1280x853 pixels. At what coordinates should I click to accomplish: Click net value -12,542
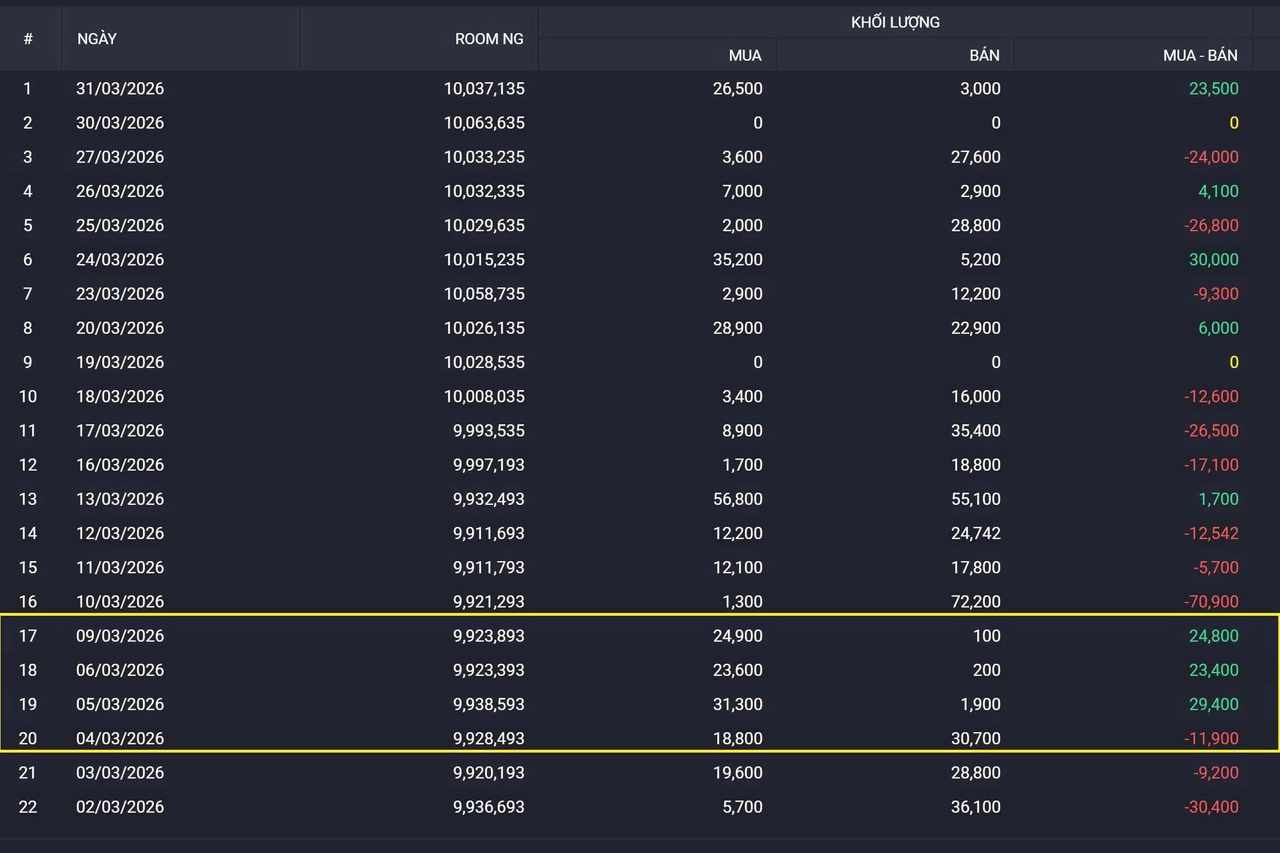click(x=1211, y=533)
